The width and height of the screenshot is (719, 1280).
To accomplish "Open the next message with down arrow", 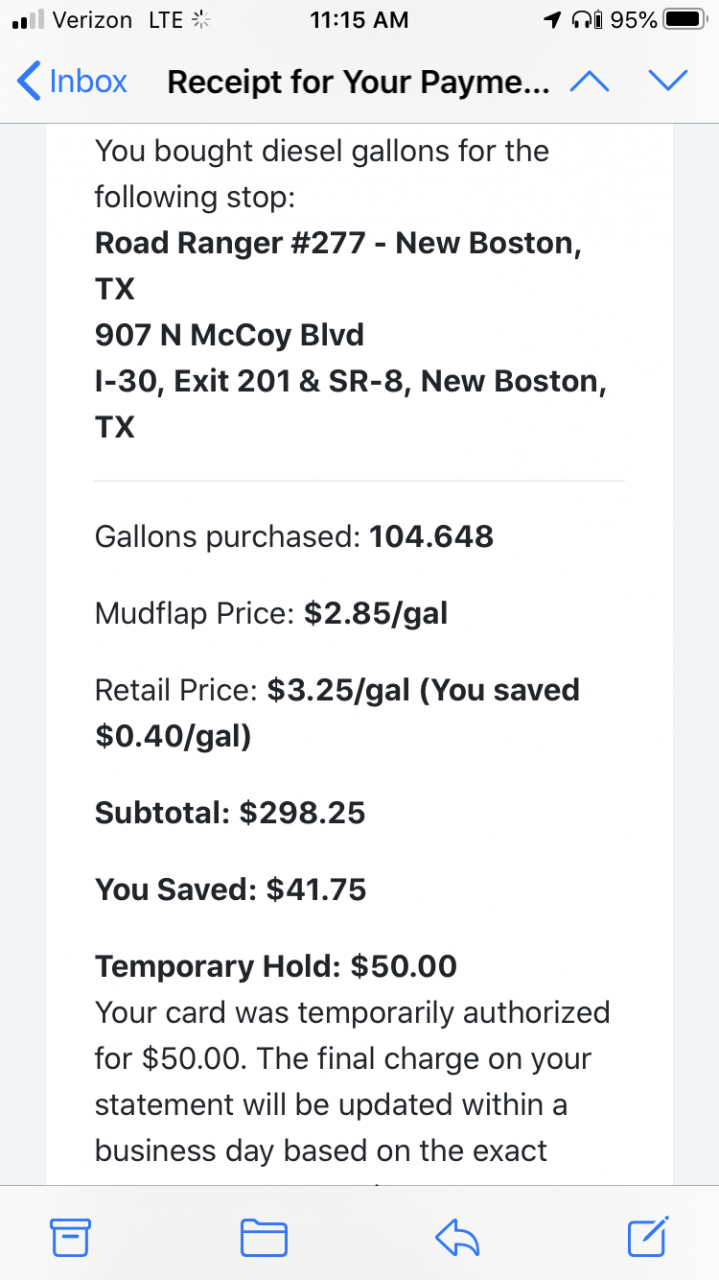I will pos(668,81).
